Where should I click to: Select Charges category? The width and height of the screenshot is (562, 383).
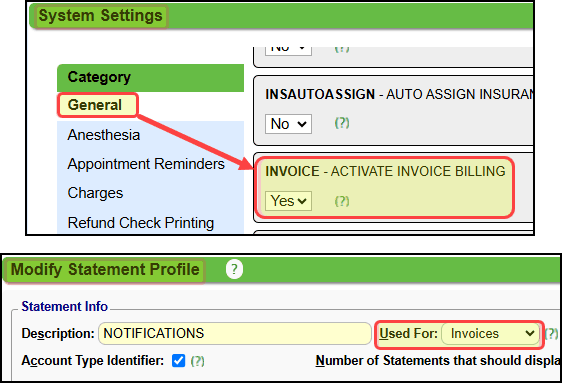[x=95, y=193]
